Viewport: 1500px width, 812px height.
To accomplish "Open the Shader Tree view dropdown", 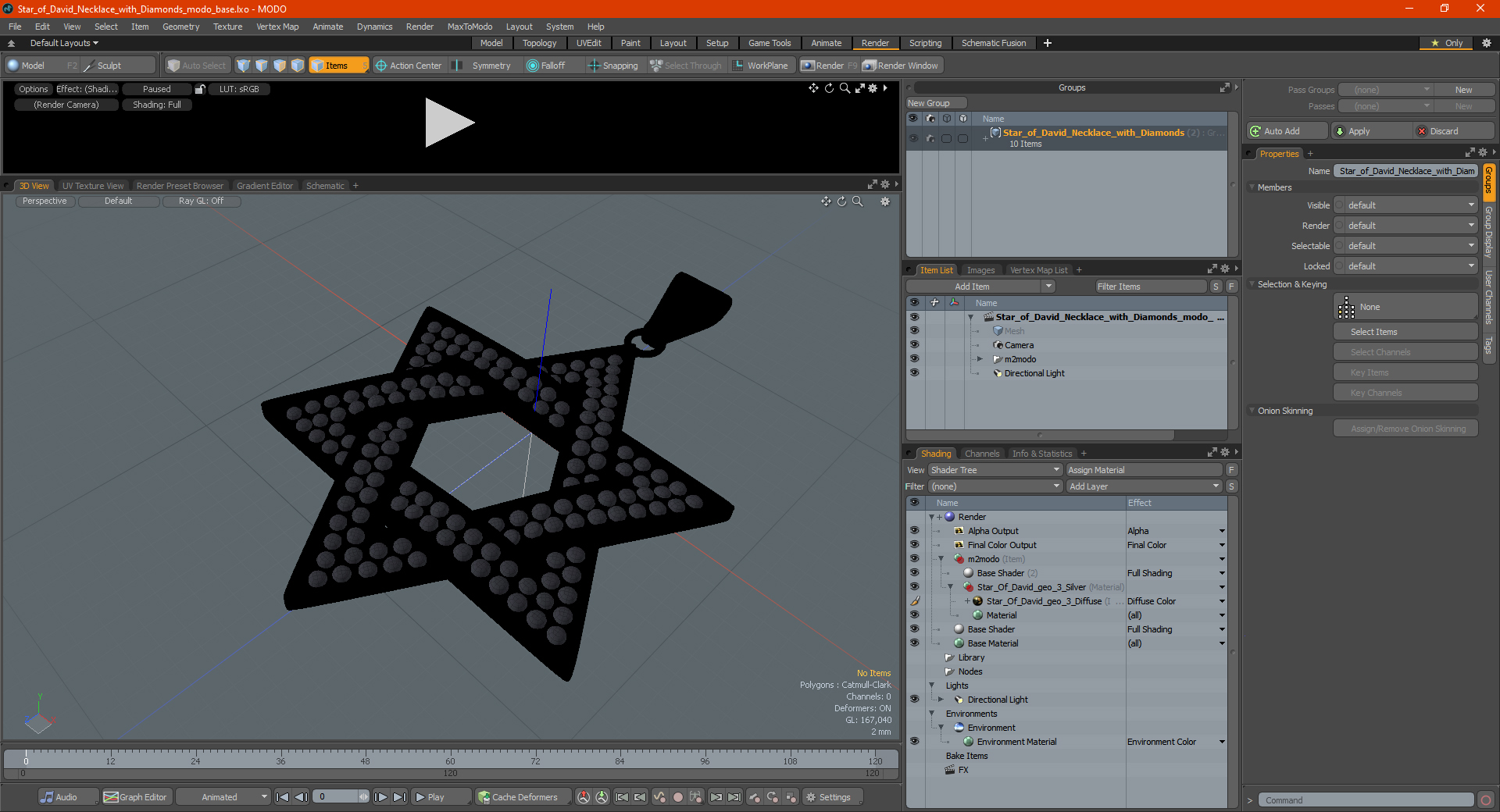I will pos(995,470).
